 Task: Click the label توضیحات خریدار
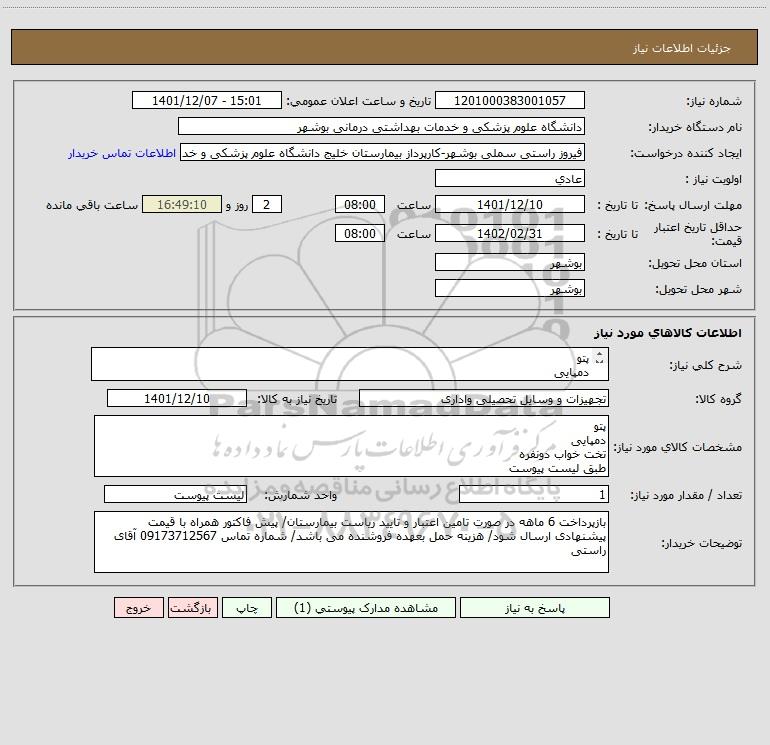[x=701, y=543]
